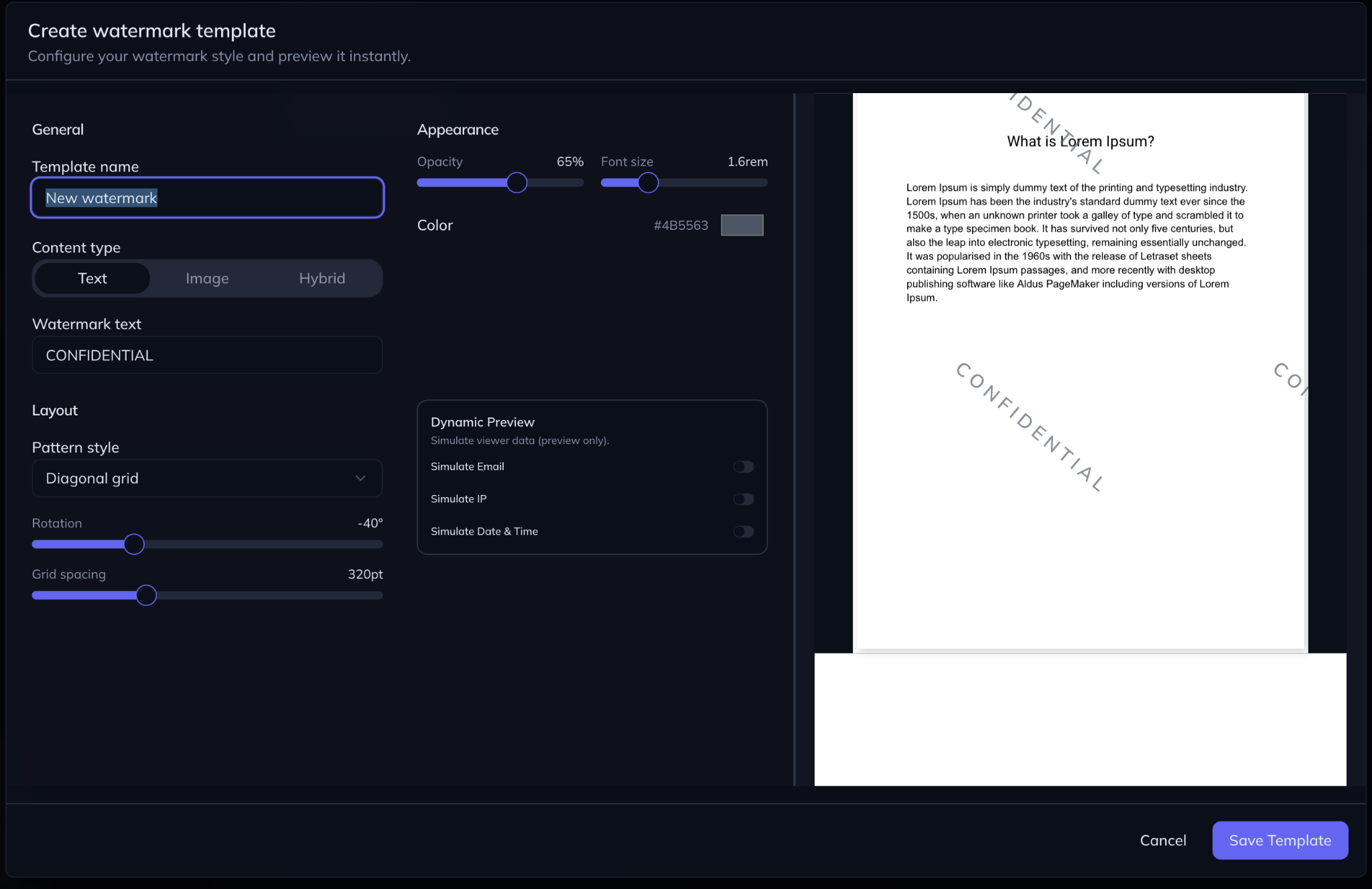Click the Opacity slider handle

click(x=517, y=183)
